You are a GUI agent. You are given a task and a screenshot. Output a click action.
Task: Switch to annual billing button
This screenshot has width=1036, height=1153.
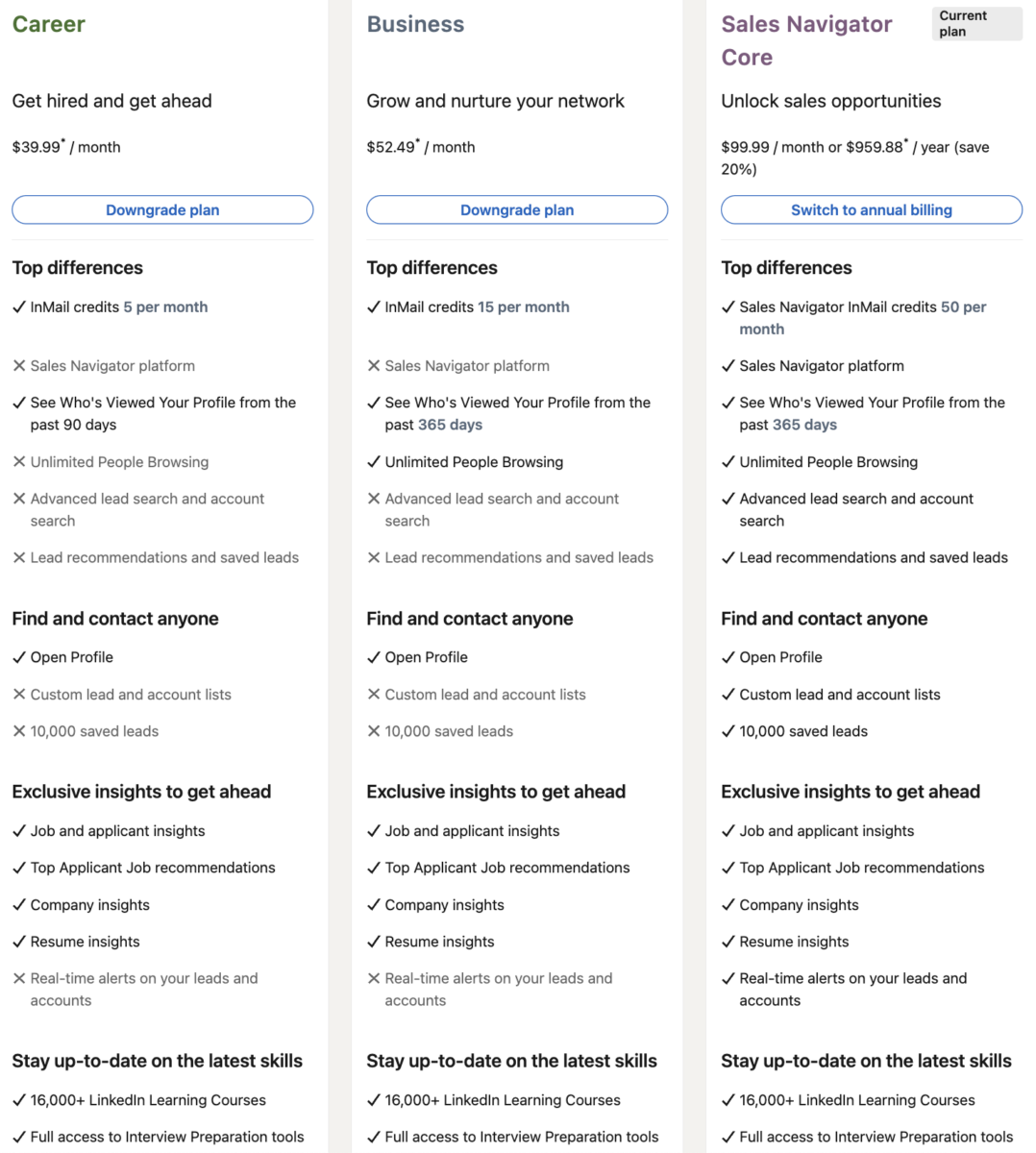tap(871, 210)
